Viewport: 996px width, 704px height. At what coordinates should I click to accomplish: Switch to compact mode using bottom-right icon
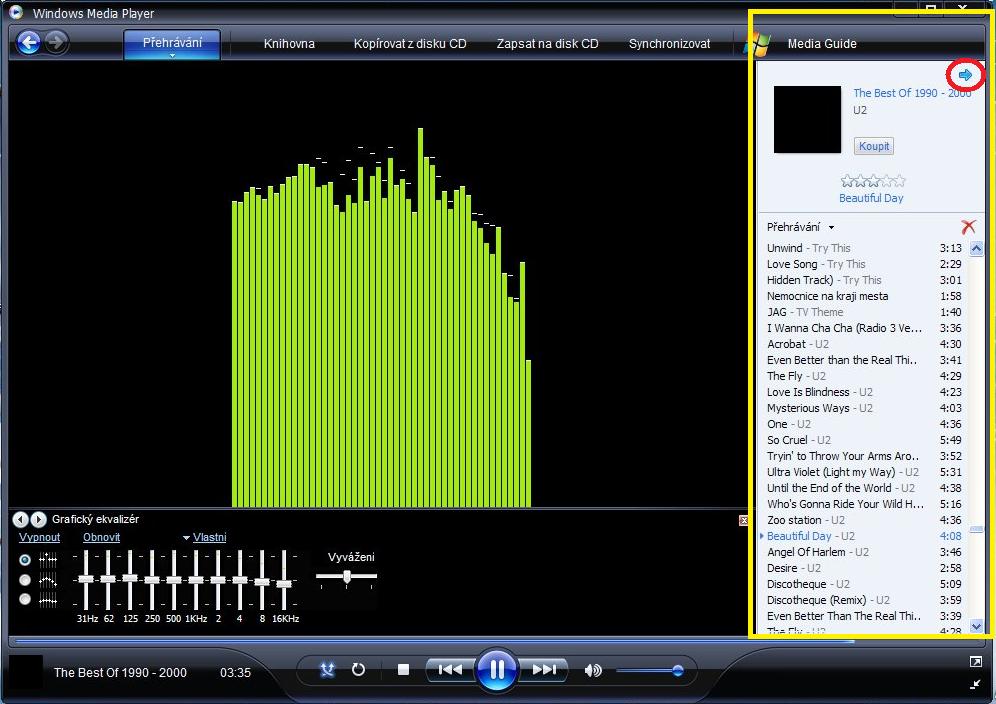pos(975,684)
